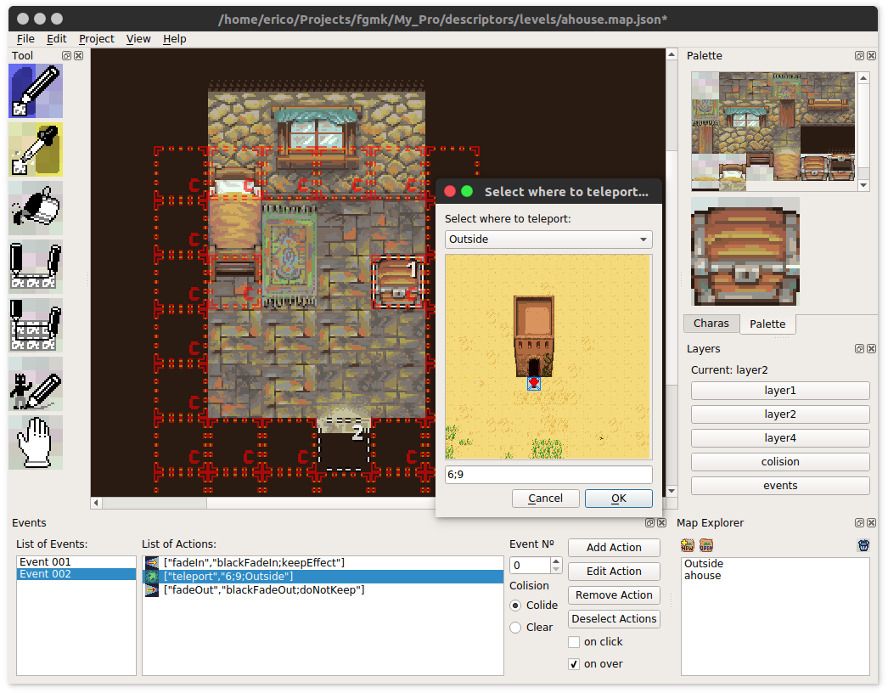Confirm teleport with the OK button
Image resolution: width=888 pixels, height=693 pixels.
tap(618, 498)
